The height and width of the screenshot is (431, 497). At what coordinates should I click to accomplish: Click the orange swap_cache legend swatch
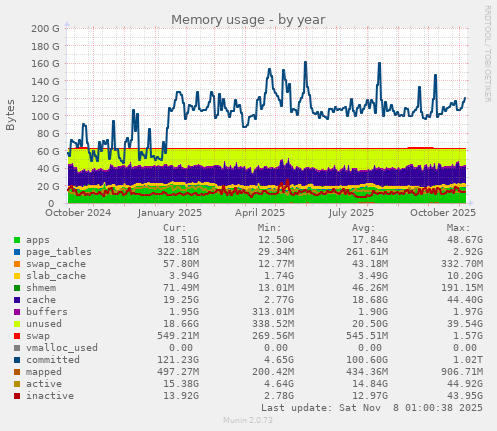pyautogui.click(x=17, y=264)
